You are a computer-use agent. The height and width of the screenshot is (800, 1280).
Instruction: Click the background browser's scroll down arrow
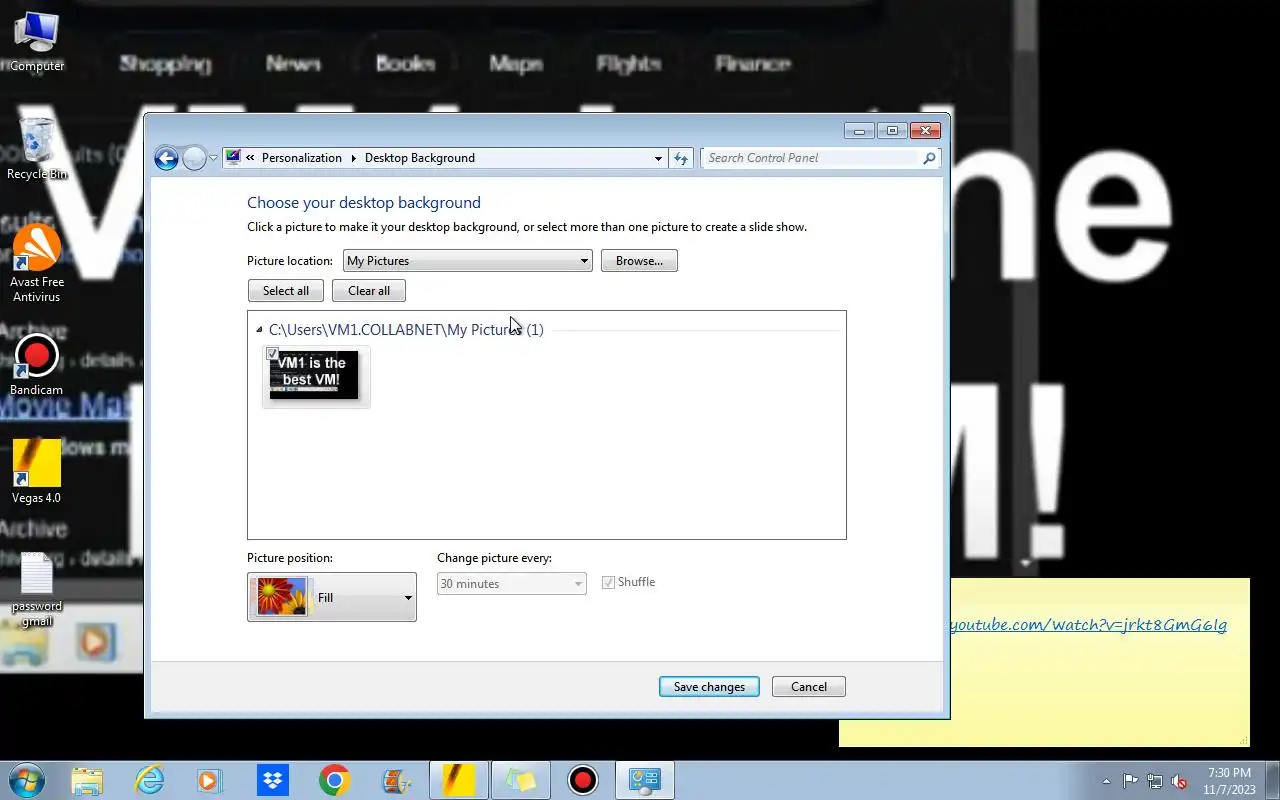[x=1025, y=564]
